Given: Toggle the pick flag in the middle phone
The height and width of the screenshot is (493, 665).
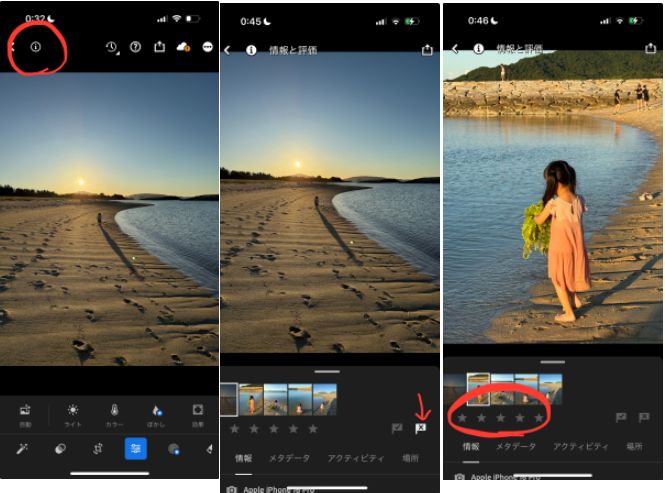Looking at the screenshot, I should point(397,429).
